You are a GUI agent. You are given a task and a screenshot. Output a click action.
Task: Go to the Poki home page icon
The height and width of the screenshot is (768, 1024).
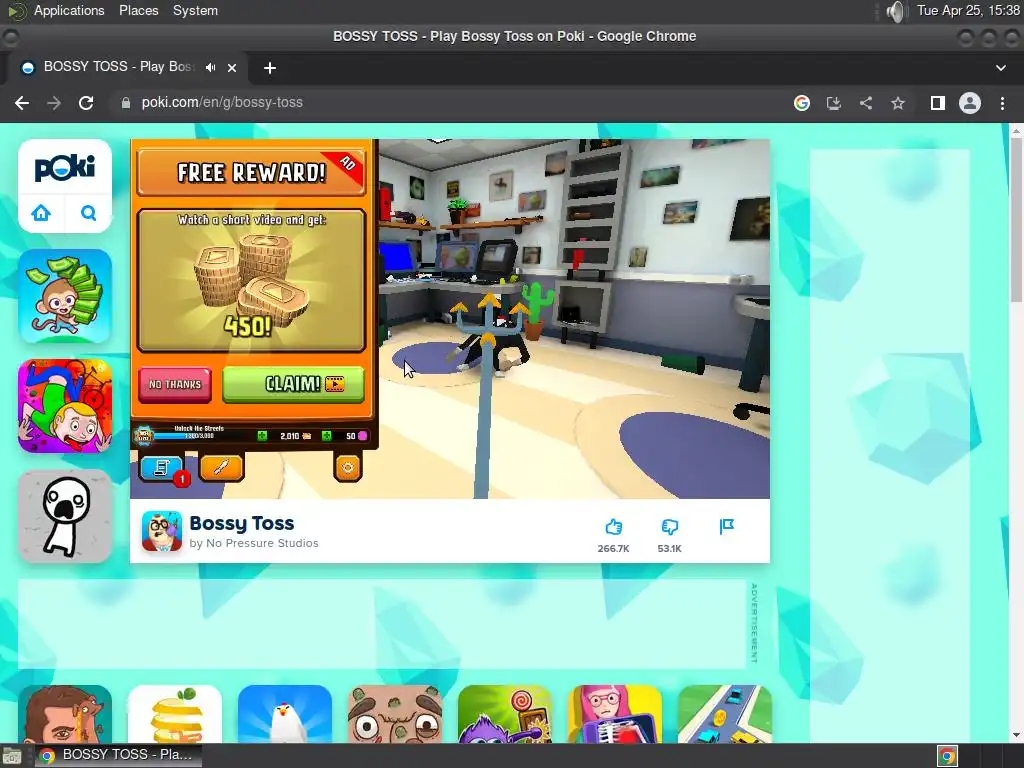(x=41, y=213)
